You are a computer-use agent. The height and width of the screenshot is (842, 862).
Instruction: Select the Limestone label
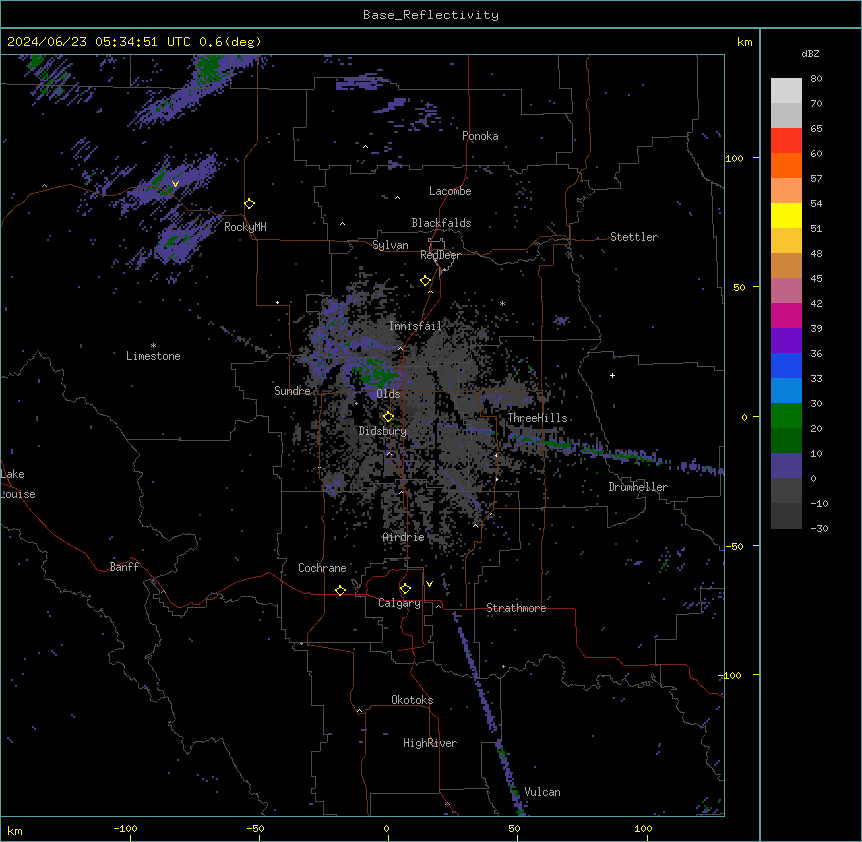click(x=153, y=356)
